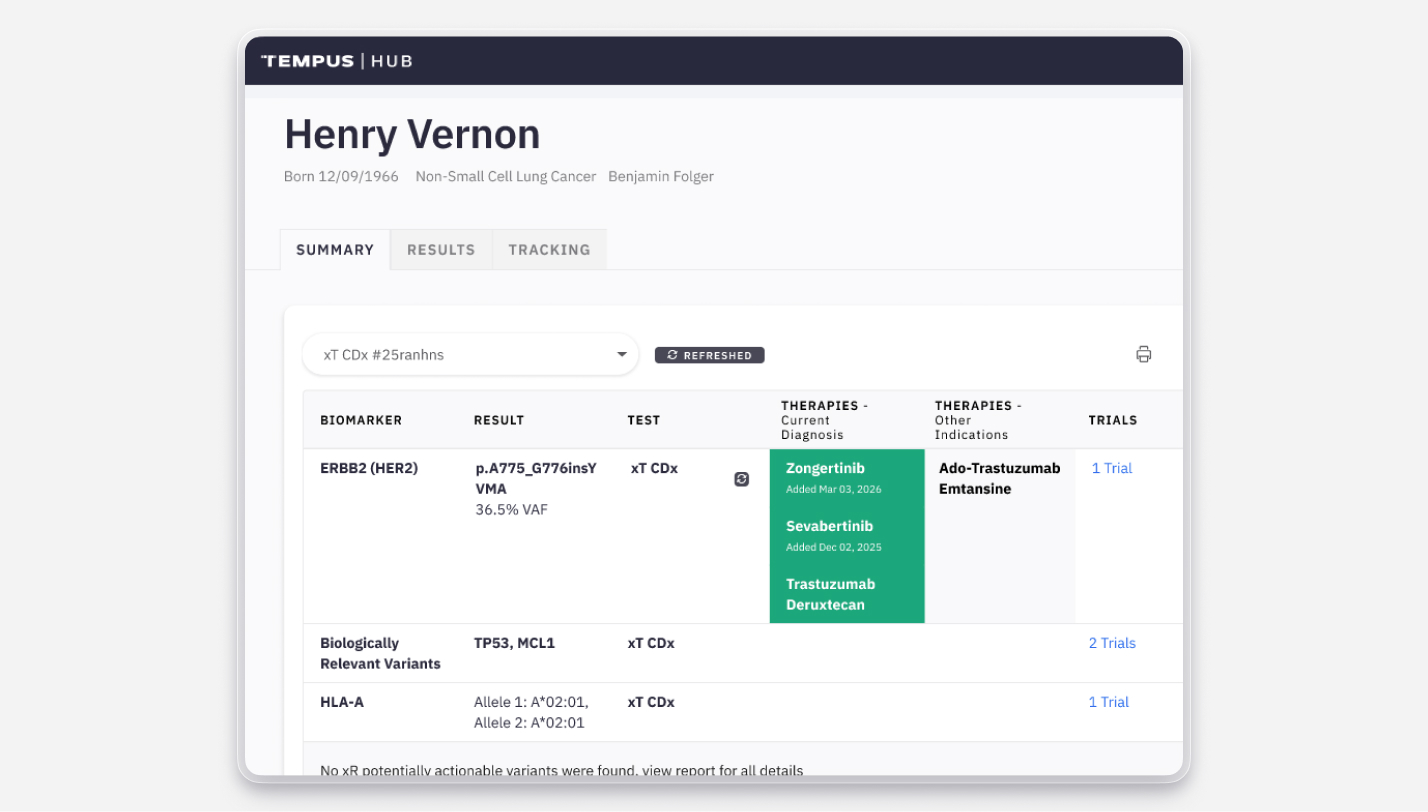This screenshot has height=812, width=1428.
Task: Click the refresh icon in ERBB2 row
Action: pyautogui.click(x=741, y=479)
